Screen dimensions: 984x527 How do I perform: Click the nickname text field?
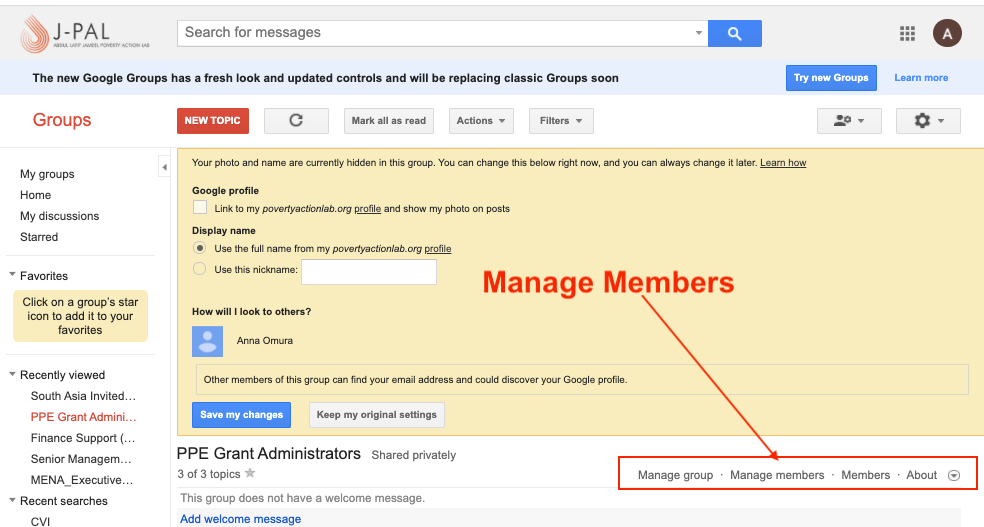point(369,272)
